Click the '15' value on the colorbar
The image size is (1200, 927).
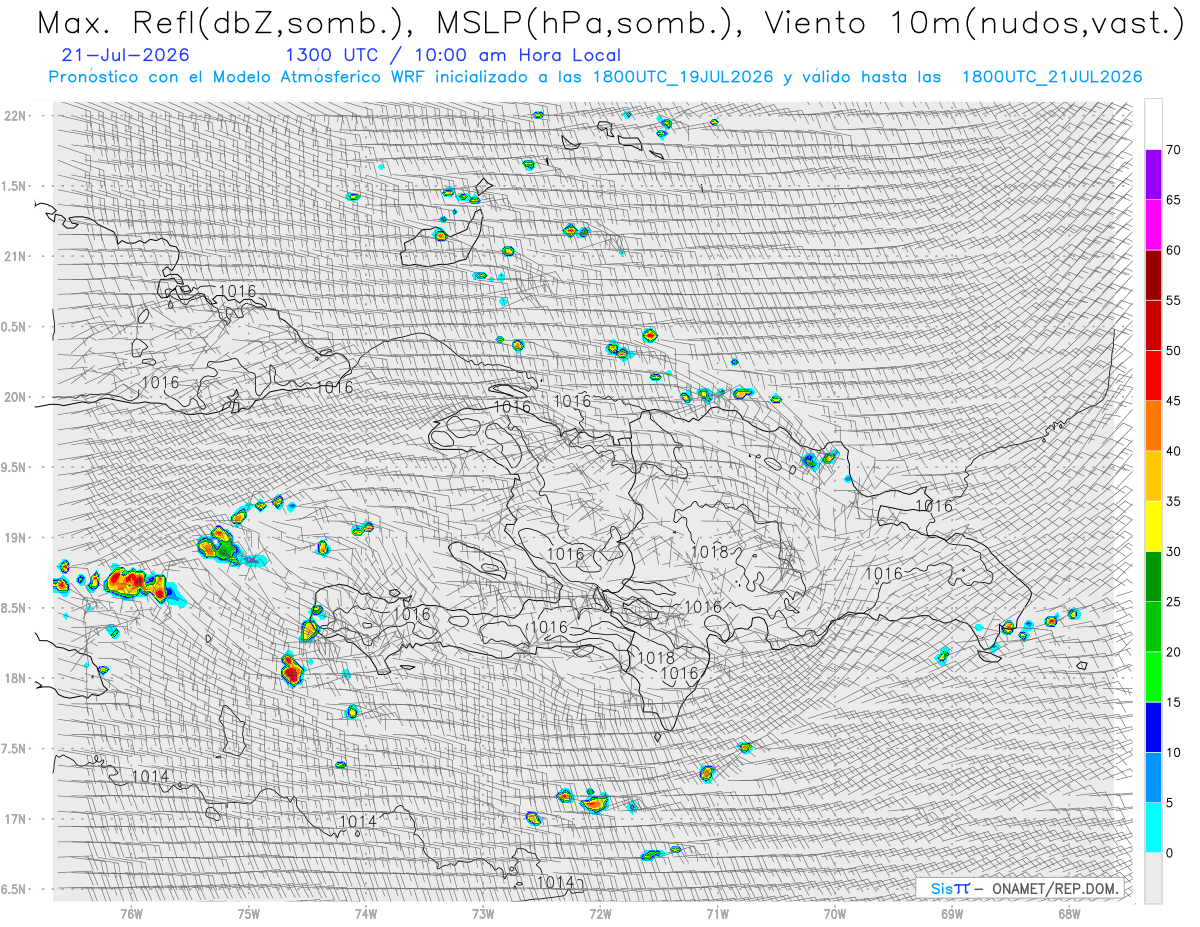[x=1173, y=702]
